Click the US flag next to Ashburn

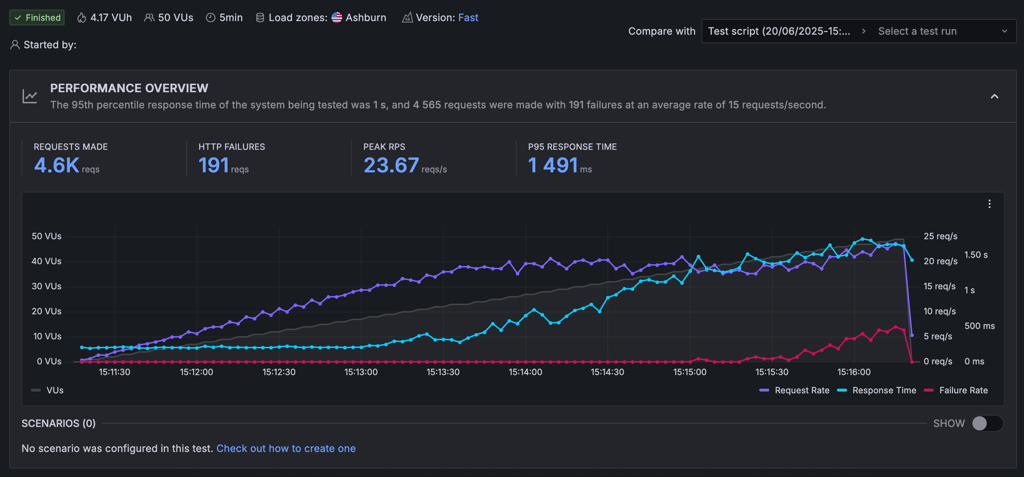pyautogui.click(x=336, y=18)
